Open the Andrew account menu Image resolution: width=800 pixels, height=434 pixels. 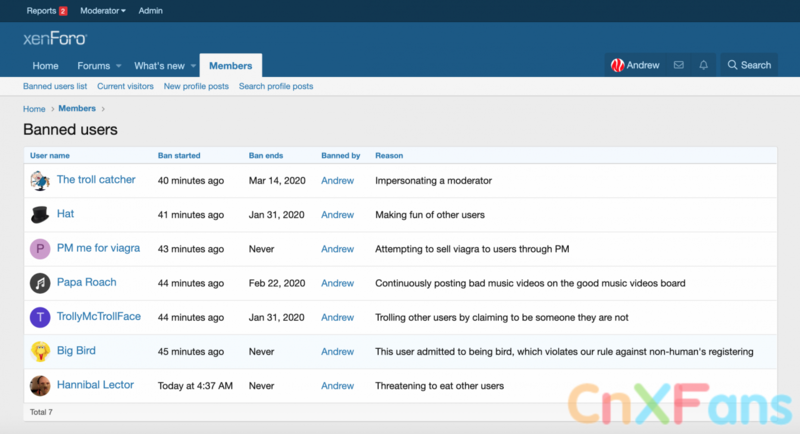635,65
